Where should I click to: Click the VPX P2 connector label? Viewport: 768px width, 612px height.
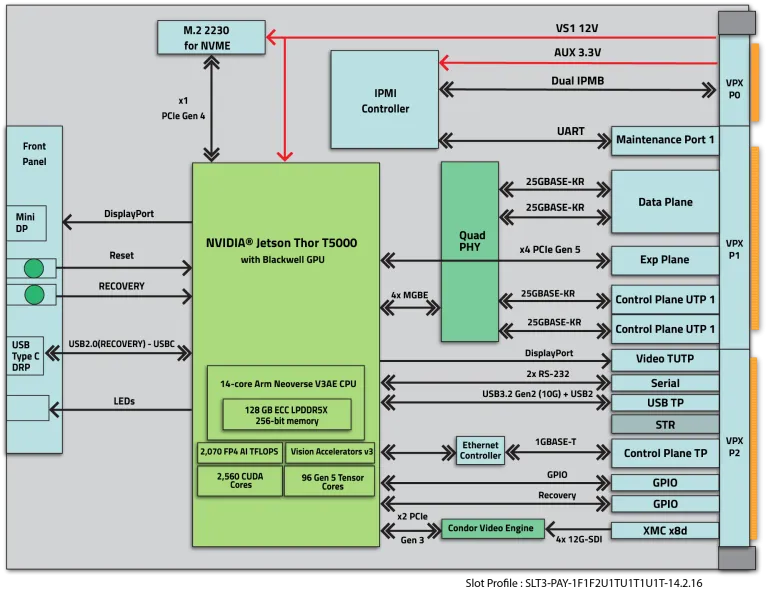(x=734, y=447)
